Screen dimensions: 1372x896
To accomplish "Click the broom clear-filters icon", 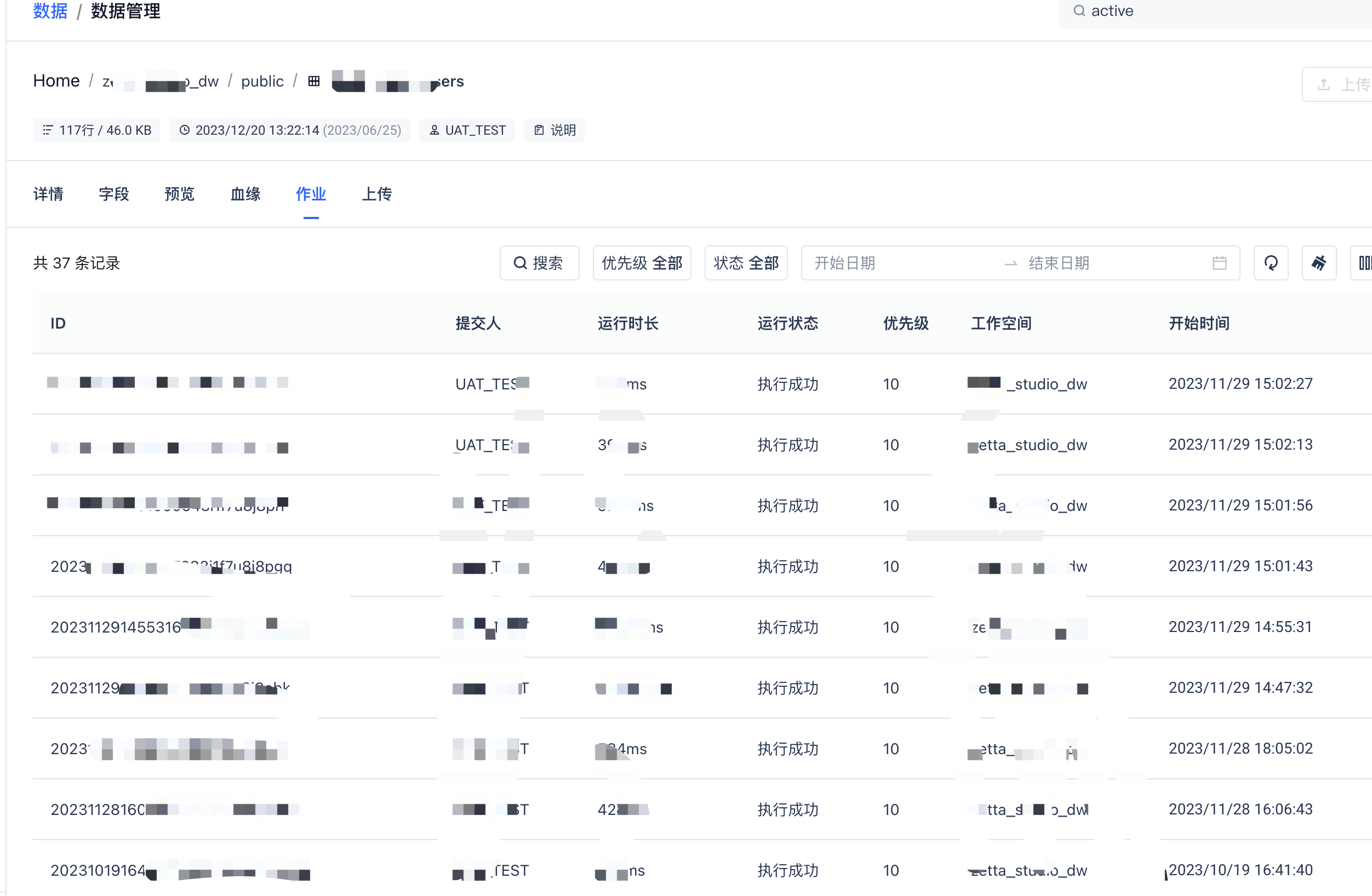I will [1318, 263].
